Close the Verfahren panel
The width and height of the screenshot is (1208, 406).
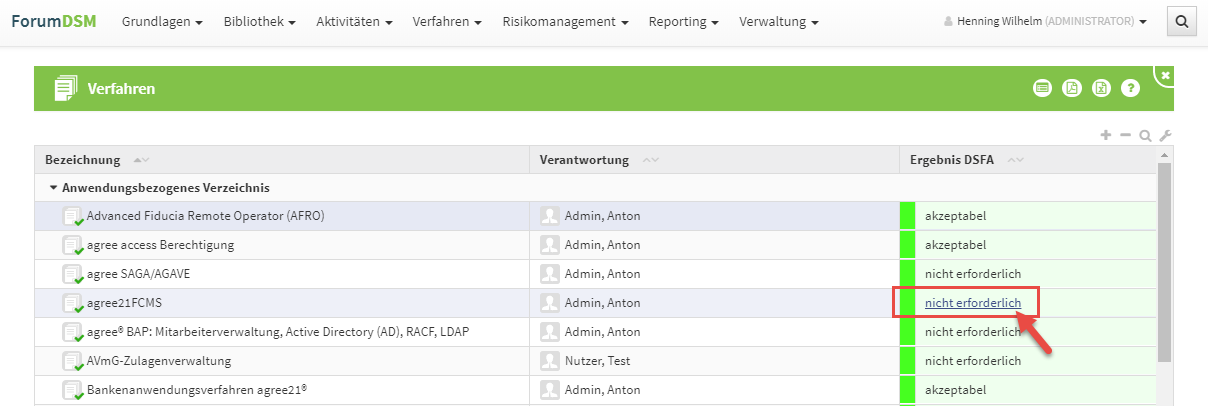click(1165, 74)
